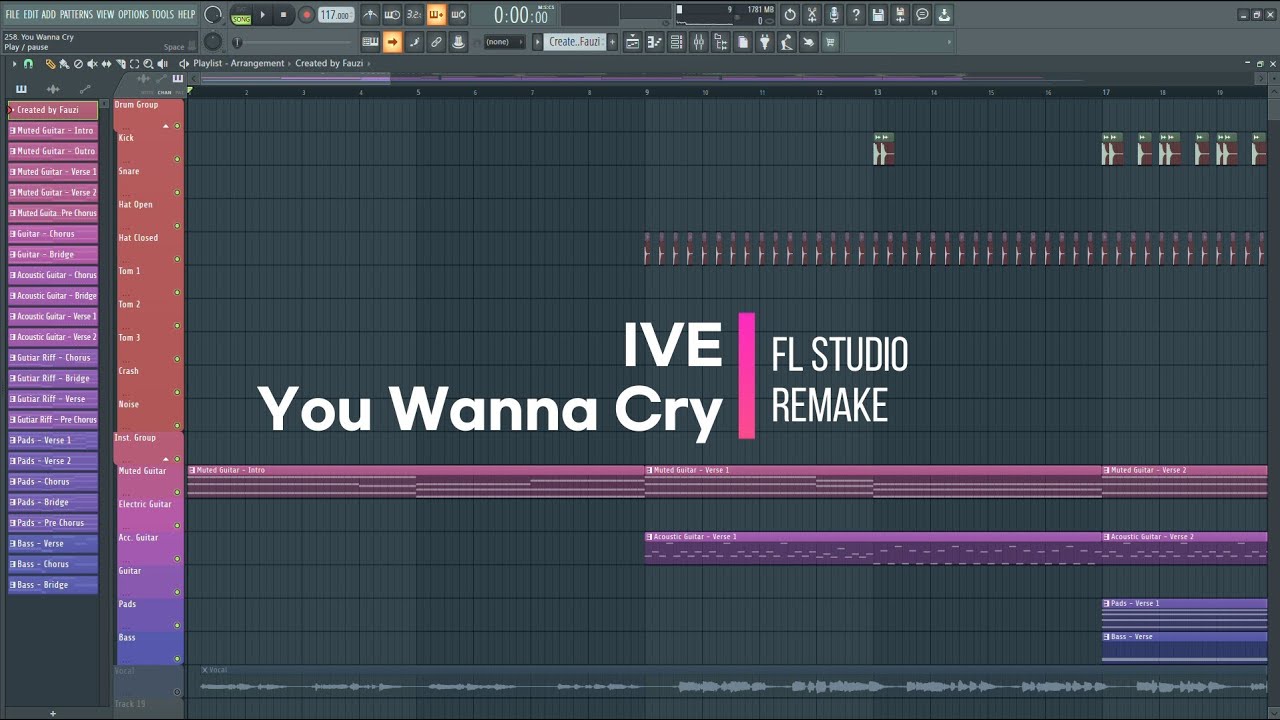Open the project info speech bubble icon
1280x720 pixels.
922,15
